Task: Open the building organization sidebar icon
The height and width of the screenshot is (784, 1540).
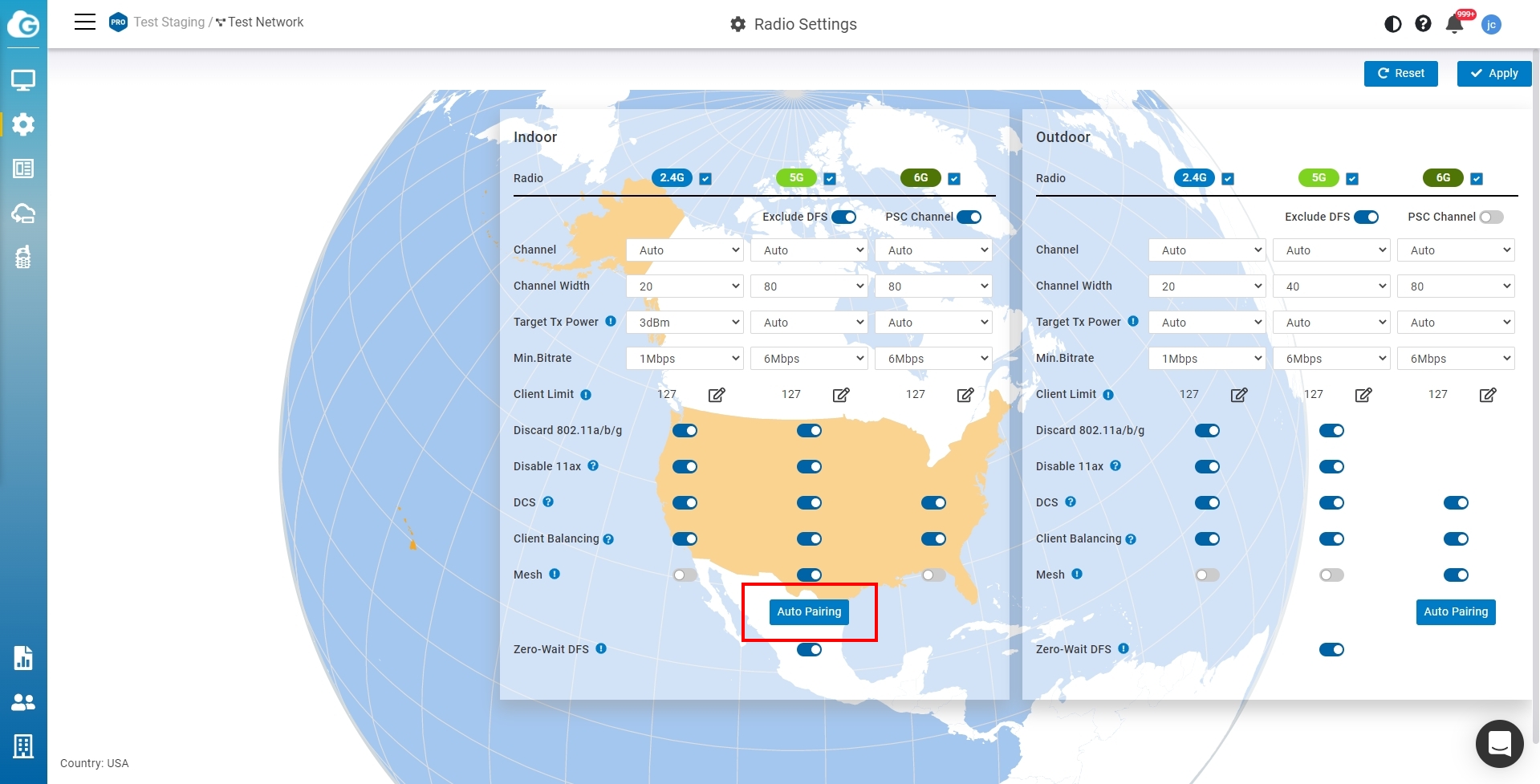Action: click(23, 746)
